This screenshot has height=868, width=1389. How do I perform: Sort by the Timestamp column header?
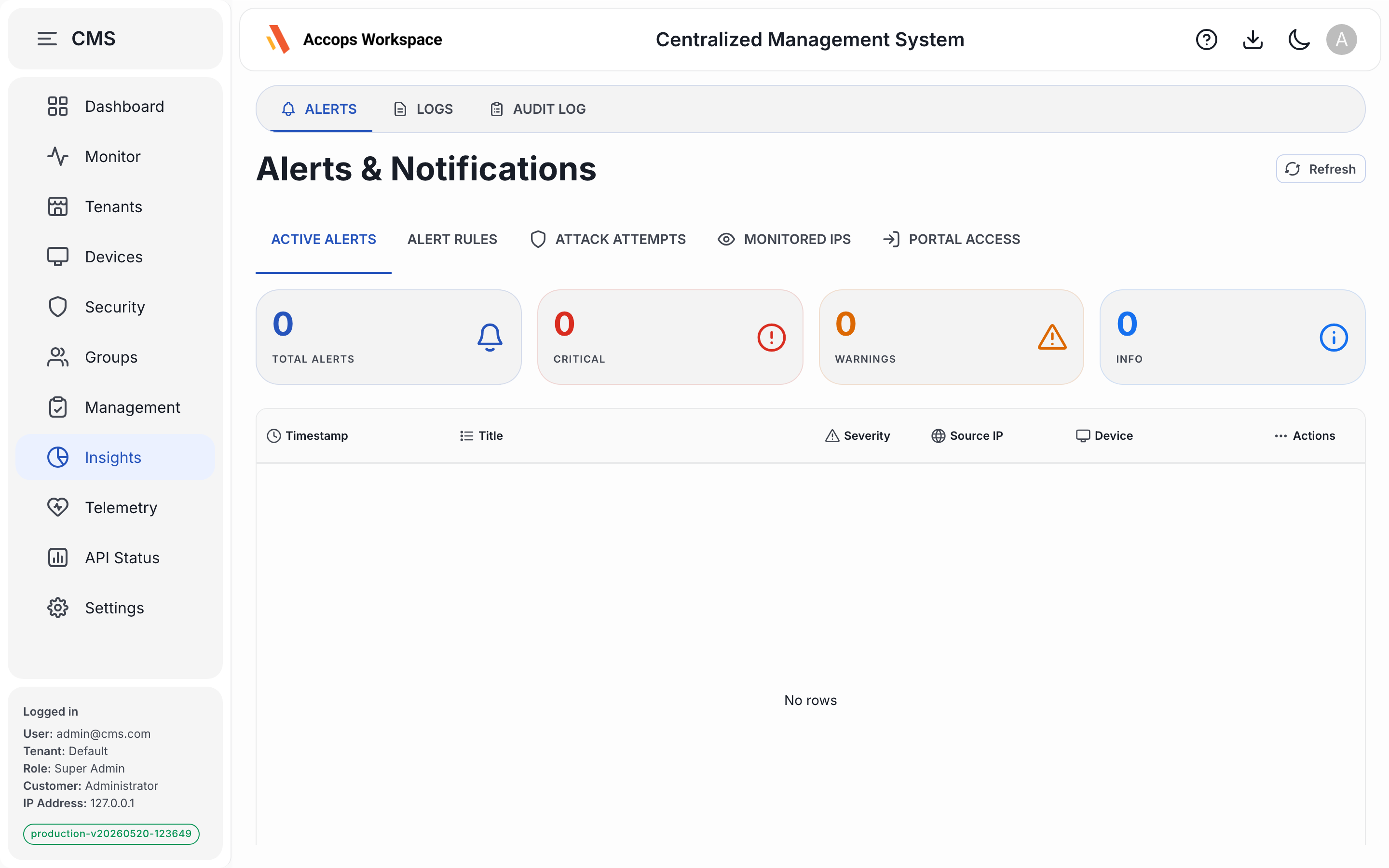308,436
